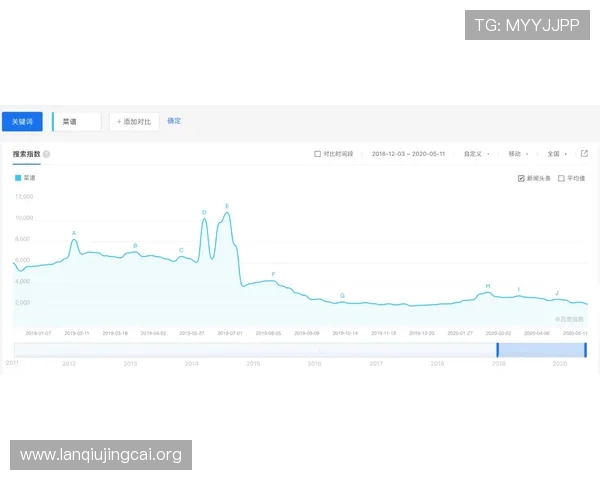Click the +添加对比 button
The width and height of the screenshot is (600, 480).
pyautogui.click(x=134, y=122)
